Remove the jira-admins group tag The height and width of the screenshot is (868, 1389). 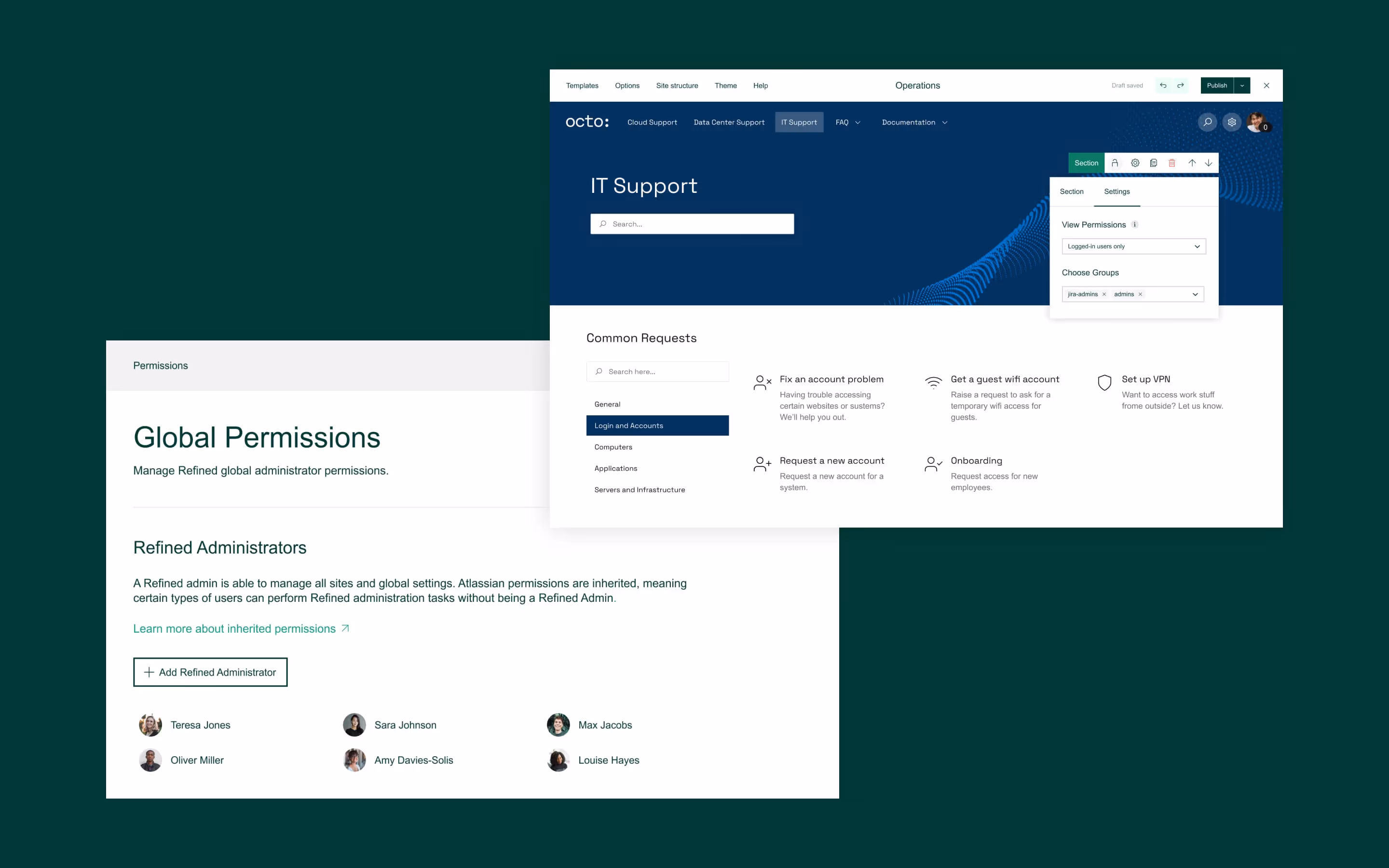point(1104,295)
